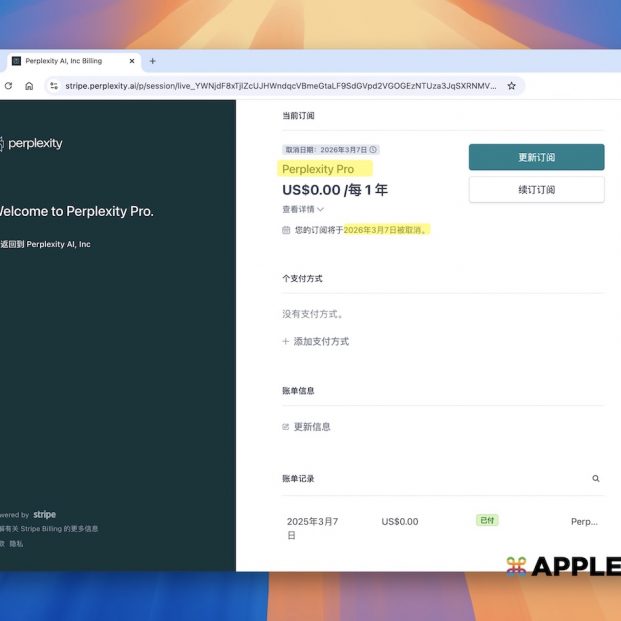621x621 pixels.
Task: Click the 隐私 privacy link
Action: (x=16, y=543)
